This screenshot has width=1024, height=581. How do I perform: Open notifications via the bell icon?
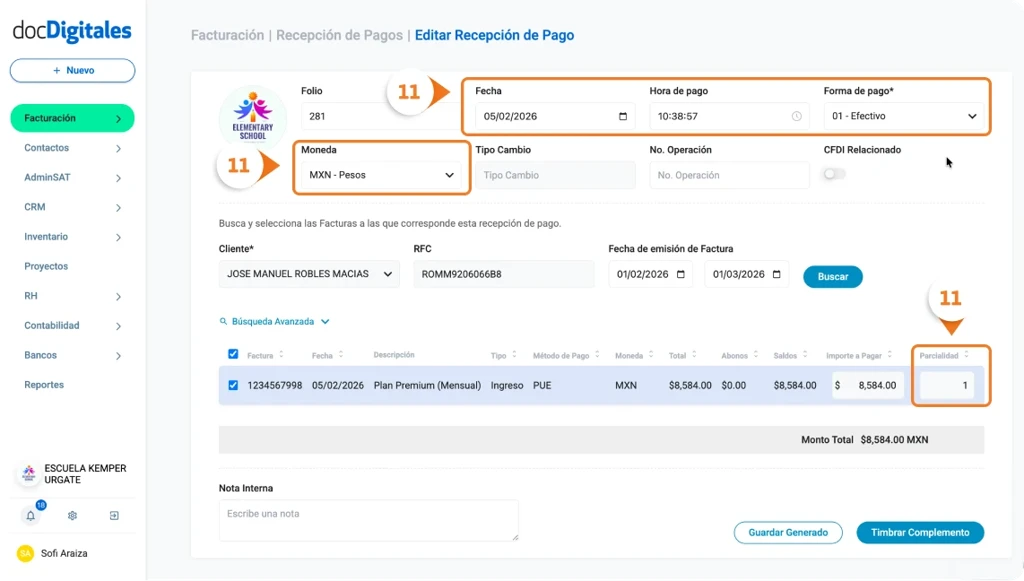click(x=30, y=515)
